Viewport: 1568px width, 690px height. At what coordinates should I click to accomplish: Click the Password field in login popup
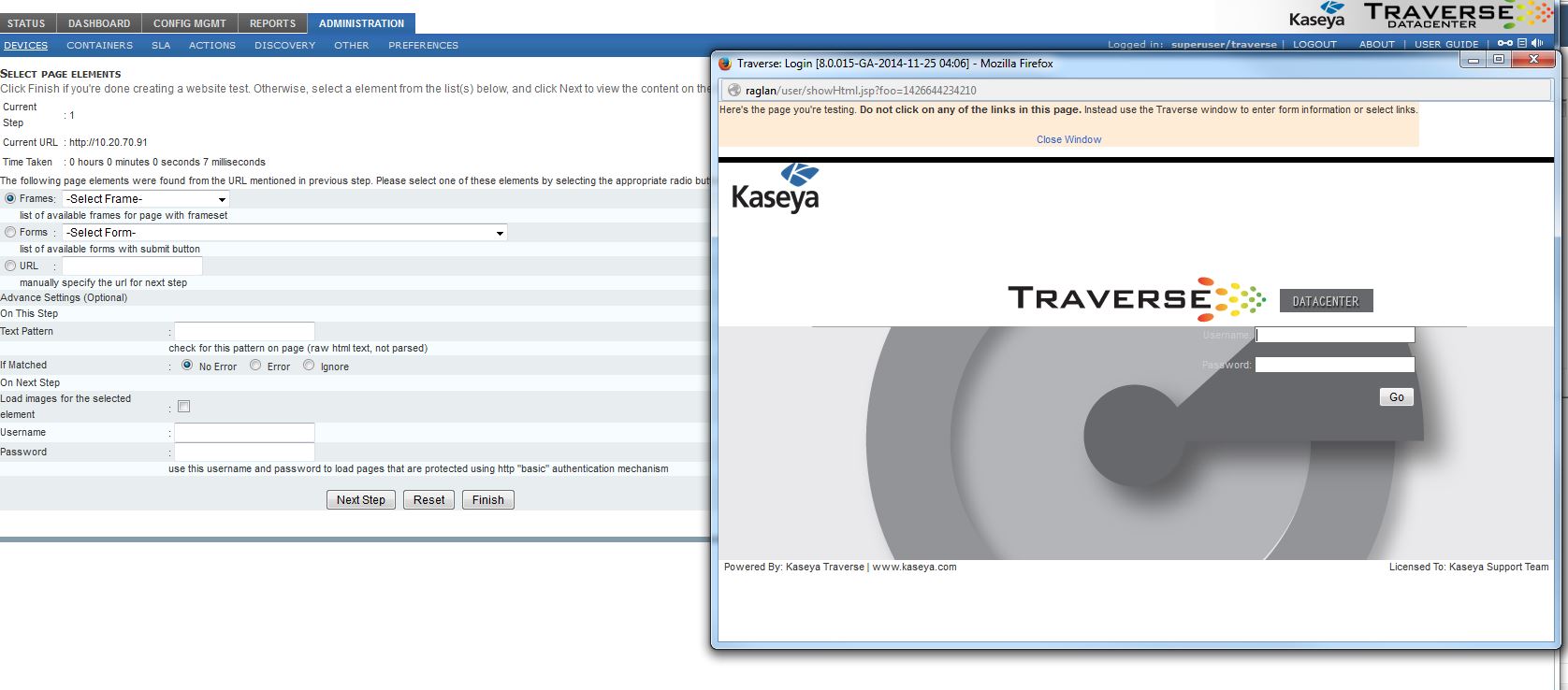1335,365
